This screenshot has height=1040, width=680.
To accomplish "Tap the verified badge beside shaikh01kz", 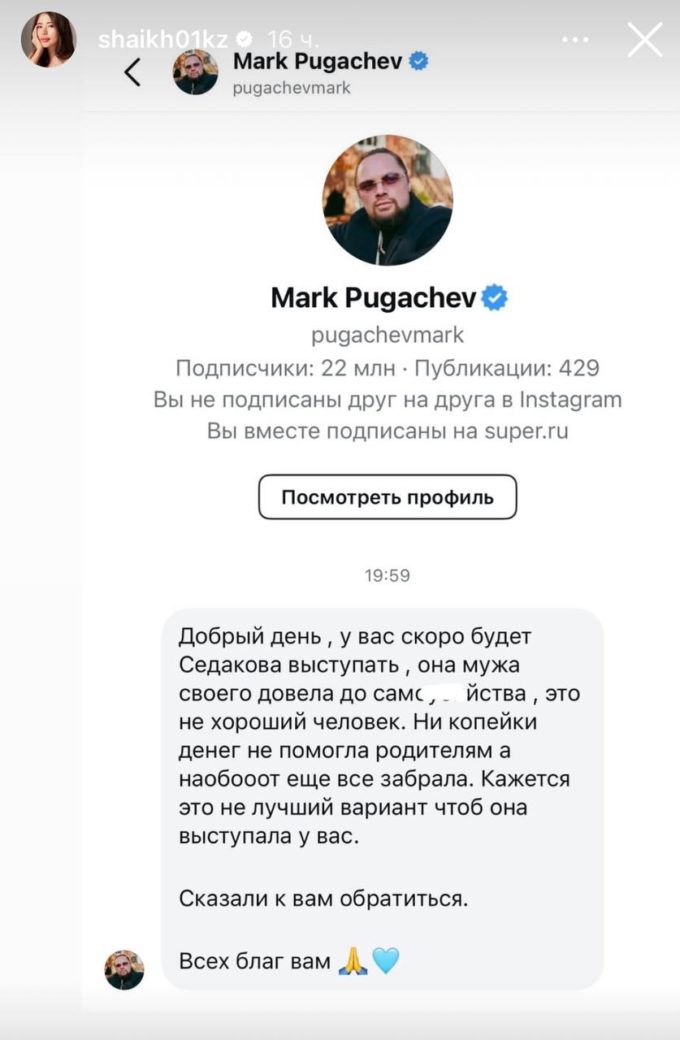I will click(x=245, y=39).
